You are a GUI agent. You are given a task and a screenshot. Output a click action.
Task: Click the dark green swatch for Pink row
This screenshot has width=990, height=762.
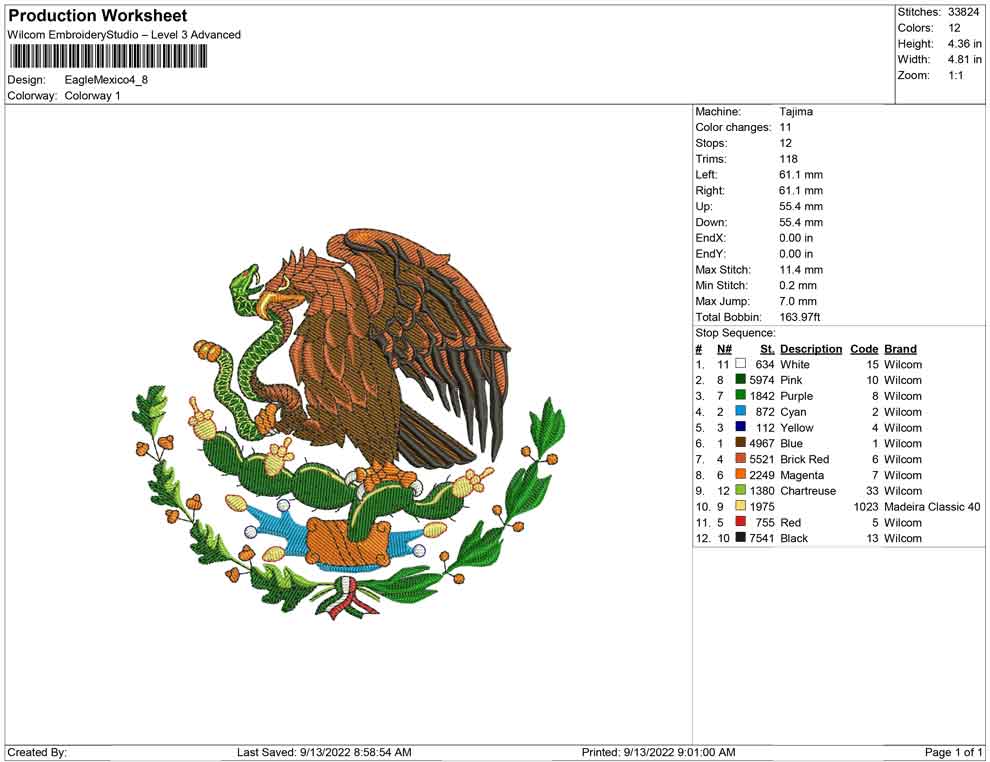(741, 379)
